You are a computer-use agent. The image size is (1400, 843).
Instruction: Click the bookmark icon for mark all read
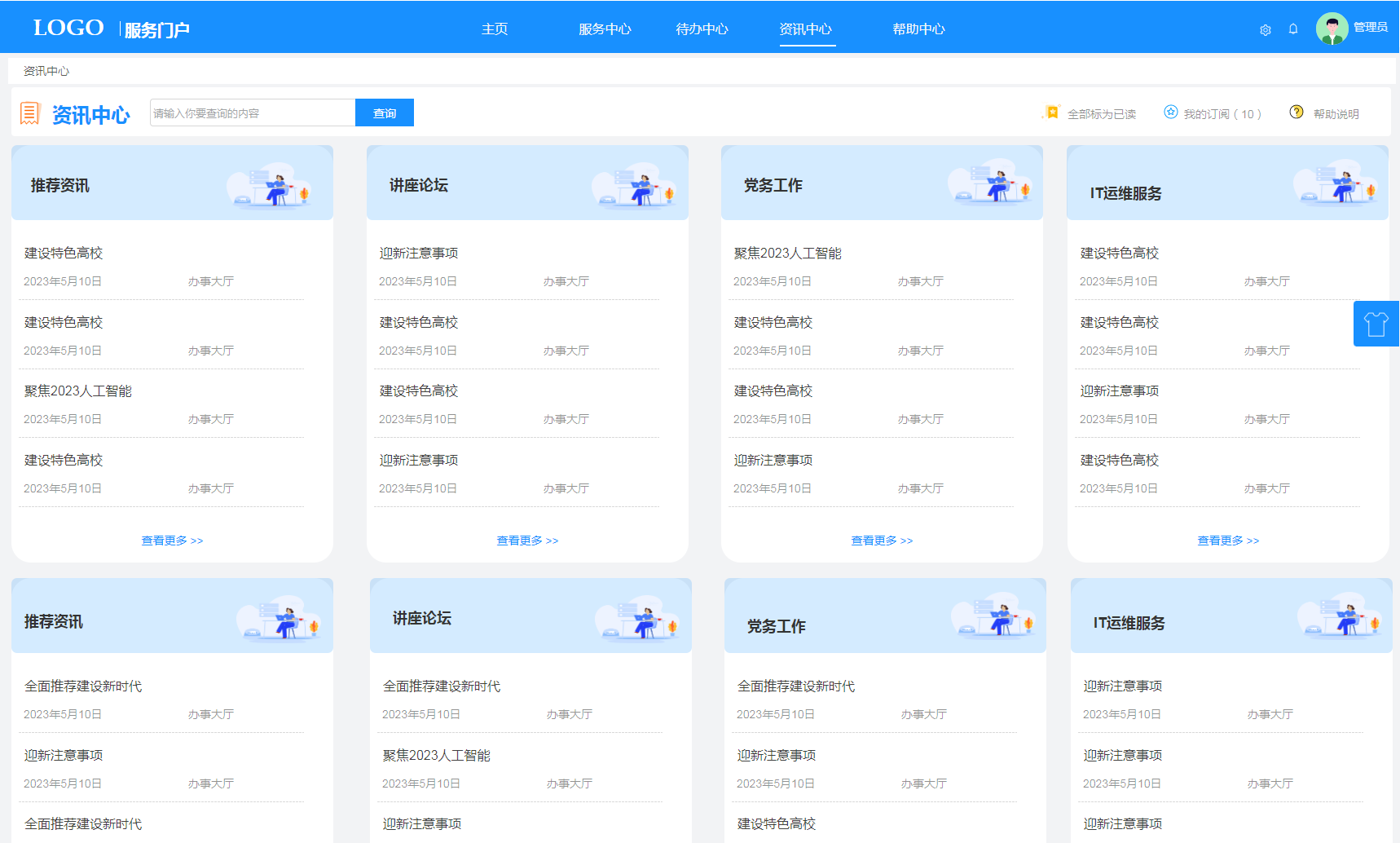[x=1052, y=113]
